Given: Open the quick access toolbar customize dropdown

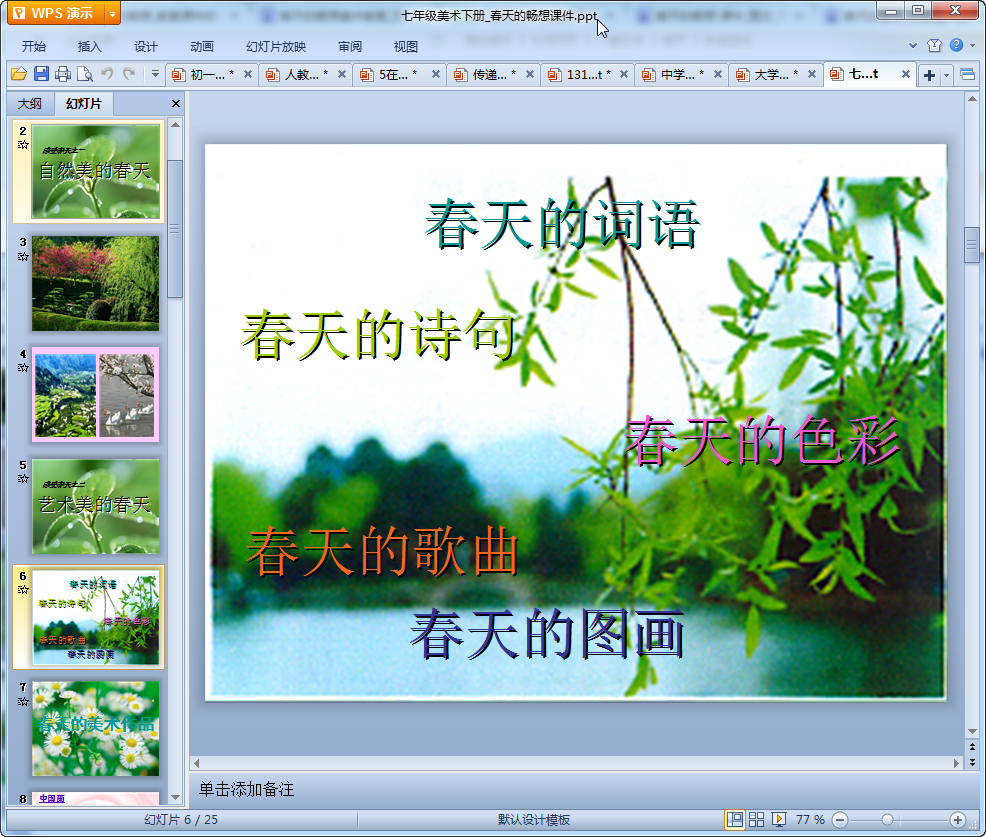Looking at the screenshot, I should 155,74.
